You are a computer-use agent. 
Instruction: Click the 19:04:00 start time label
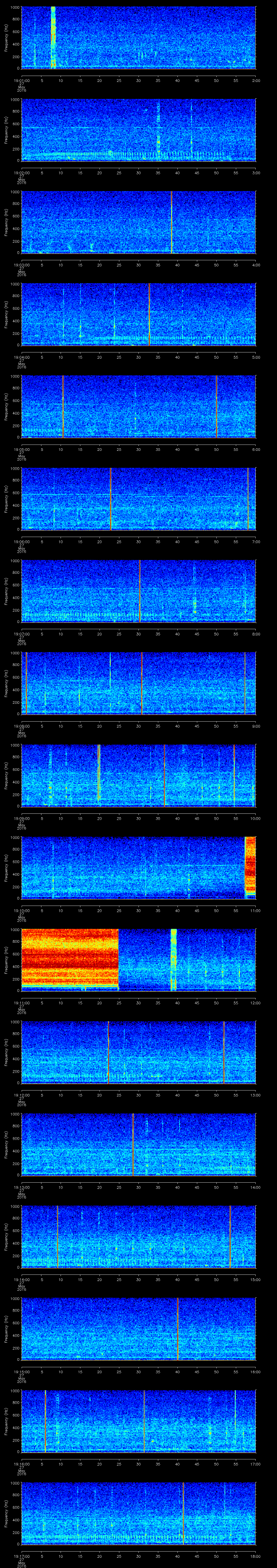[21, 357]
